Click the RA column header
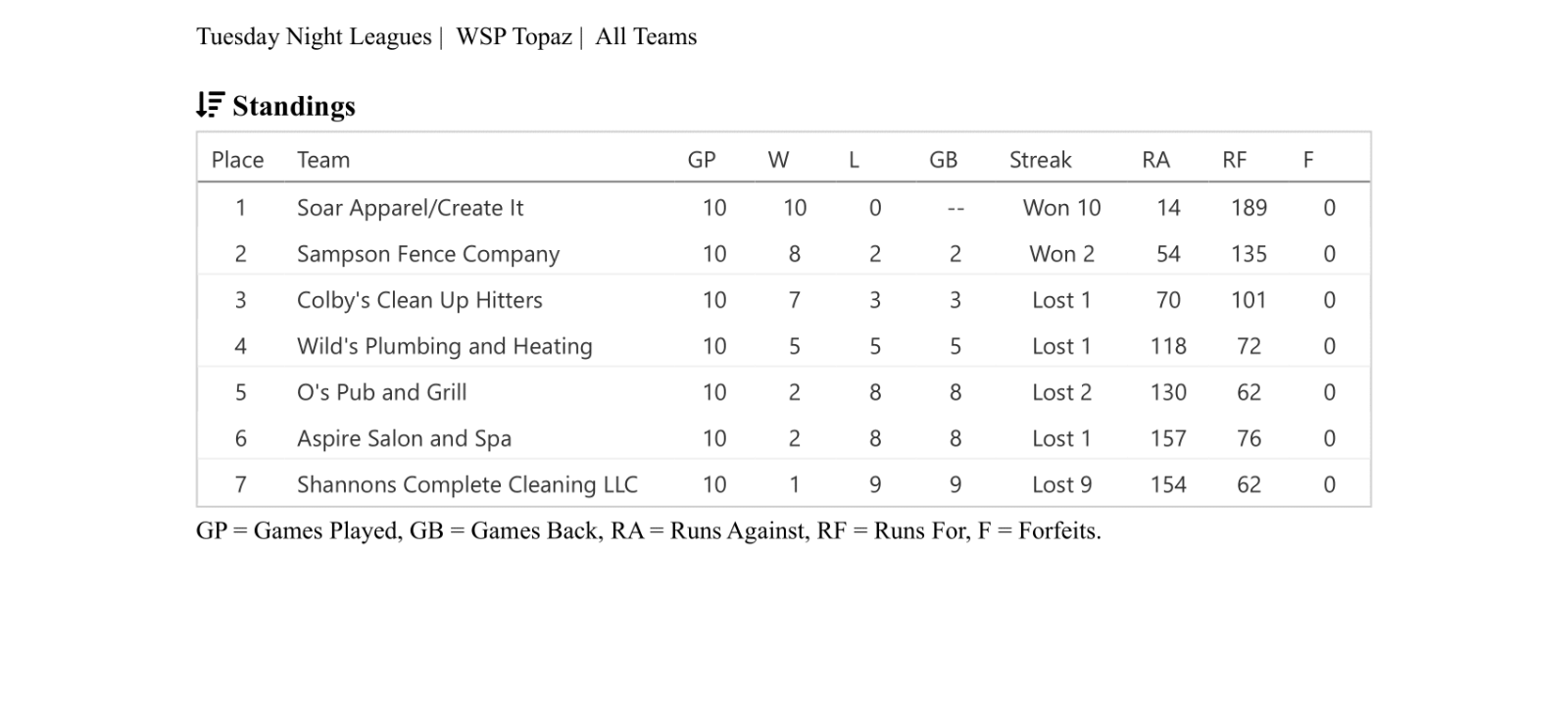The width and height of the screenshot is (1568, 703). pos(1155,160)
